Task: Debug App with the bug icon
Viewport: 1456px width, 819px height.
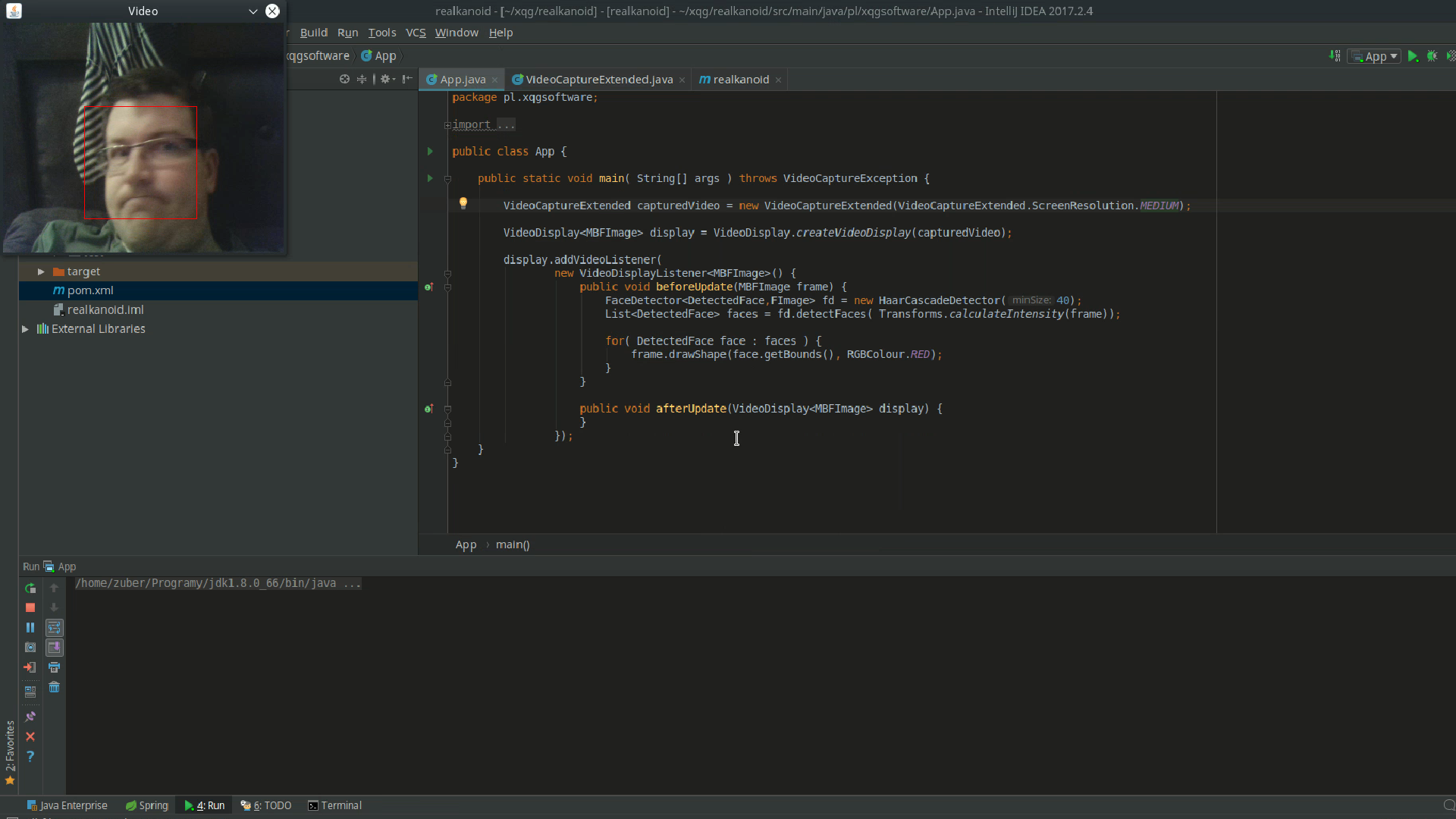Action: click(x=1432, y=56)
